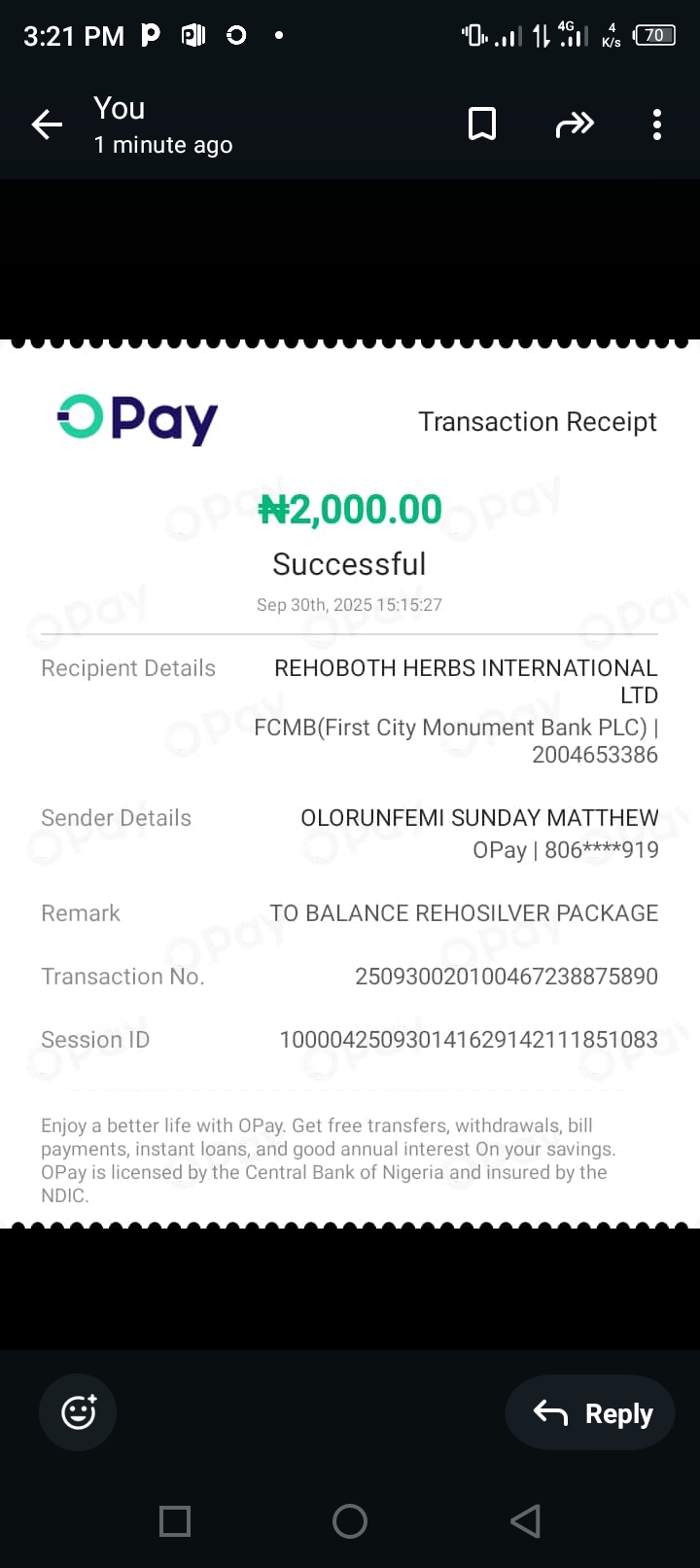Screen dimensions: 700x1568
Task: Tap the sender name "You"
Action: pyautogui.click(x=120, y=108)
